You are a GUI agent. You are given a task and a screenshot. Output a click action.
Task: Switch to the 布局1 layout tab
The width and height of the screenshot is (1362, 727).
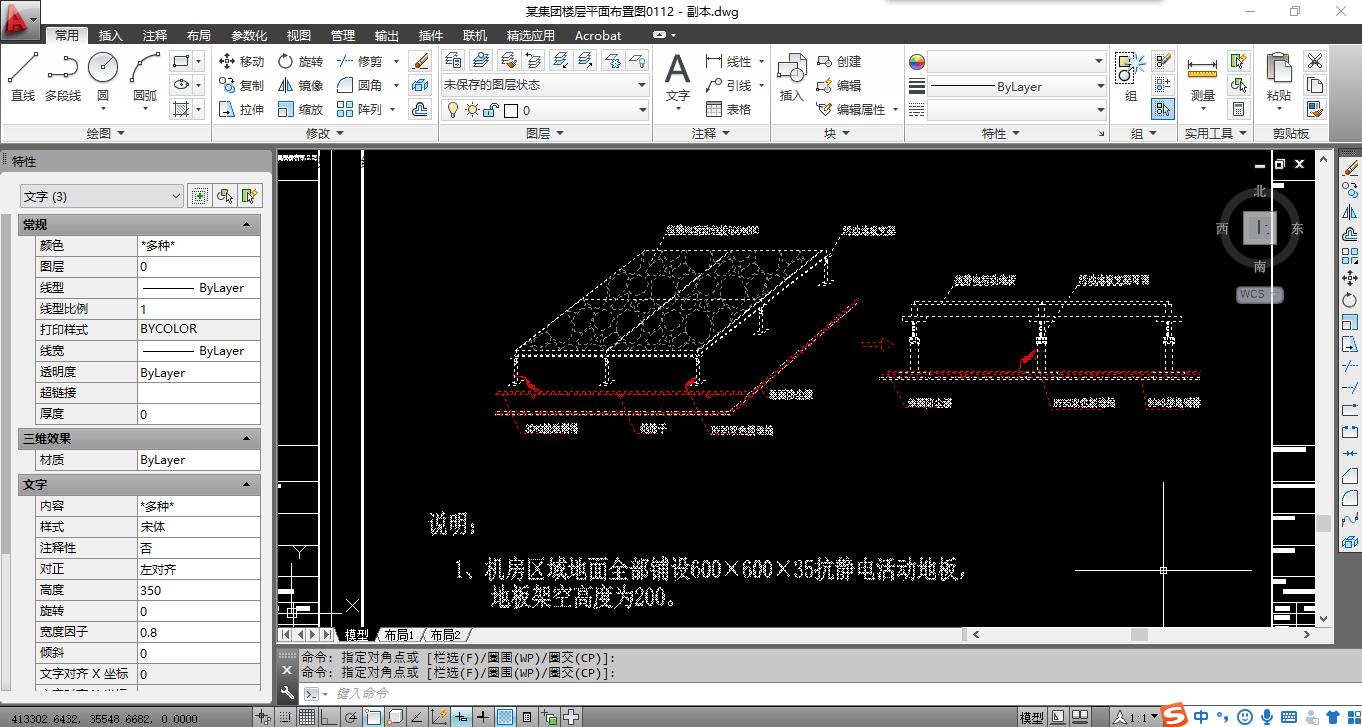point(399,634)
